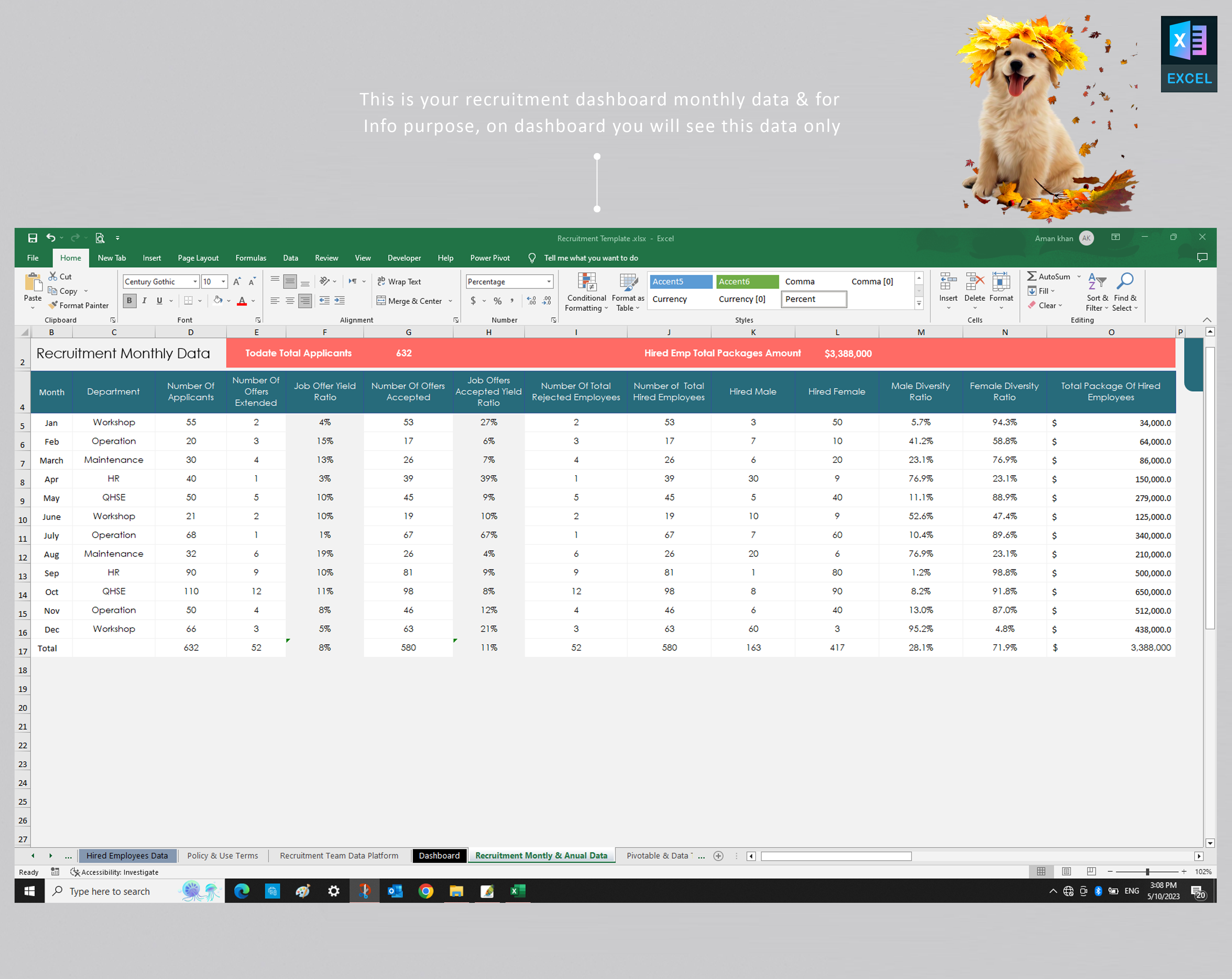
Task: Click the zoom slider handle in status bar
Action: point(1147,872)
